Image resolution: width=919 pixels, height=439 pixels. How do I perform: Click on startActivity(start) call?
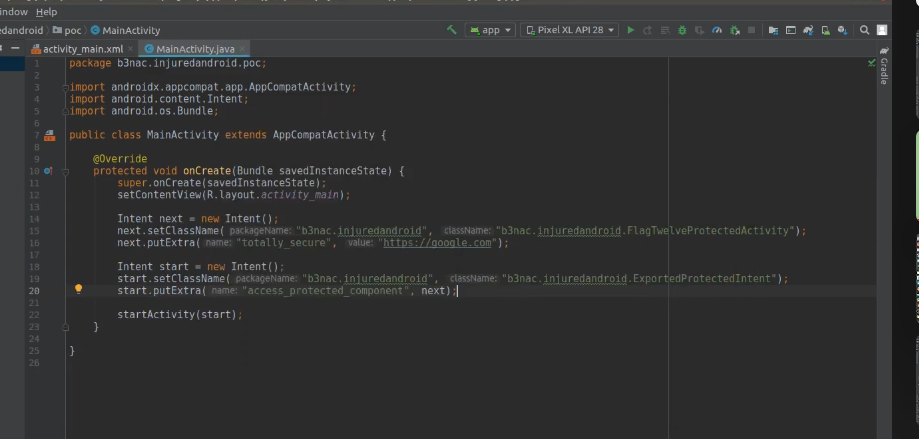(177, 315)
